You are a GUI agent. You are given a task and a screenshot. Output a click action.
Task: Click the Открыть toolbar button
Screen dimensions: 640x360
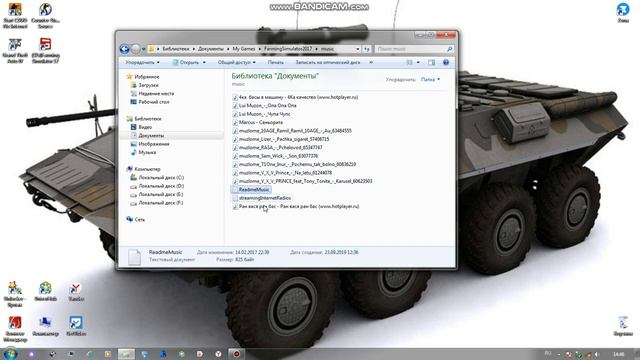click(186, 62)
